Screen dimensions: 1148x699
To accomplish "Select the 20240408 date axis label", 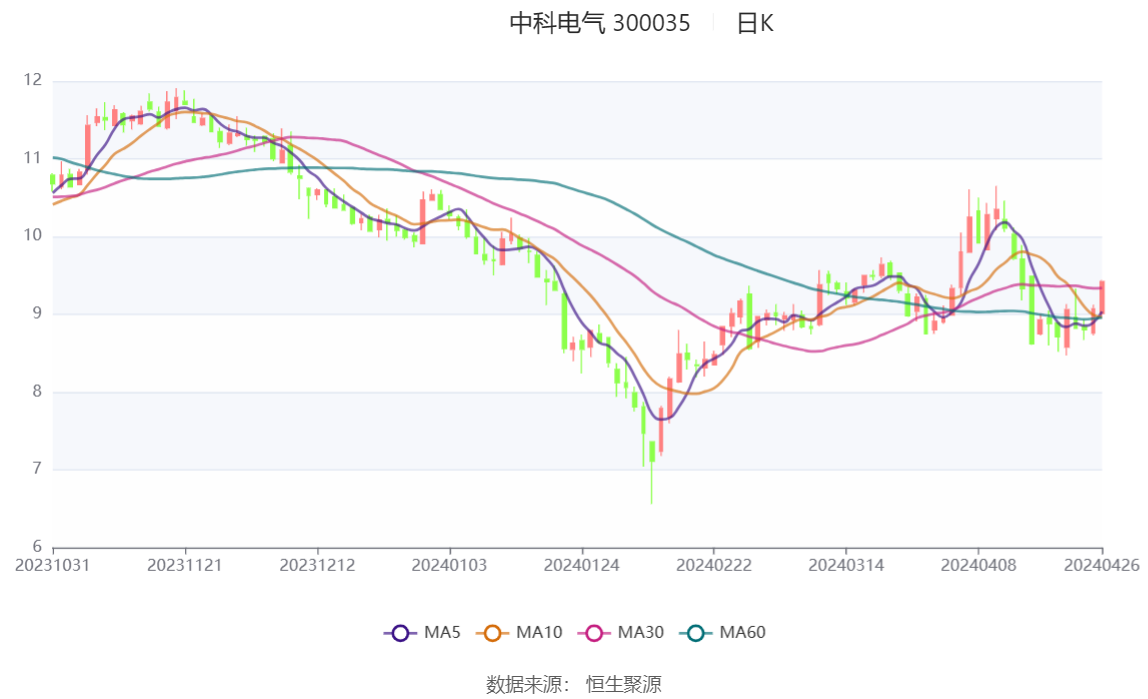I will (978, 566).
